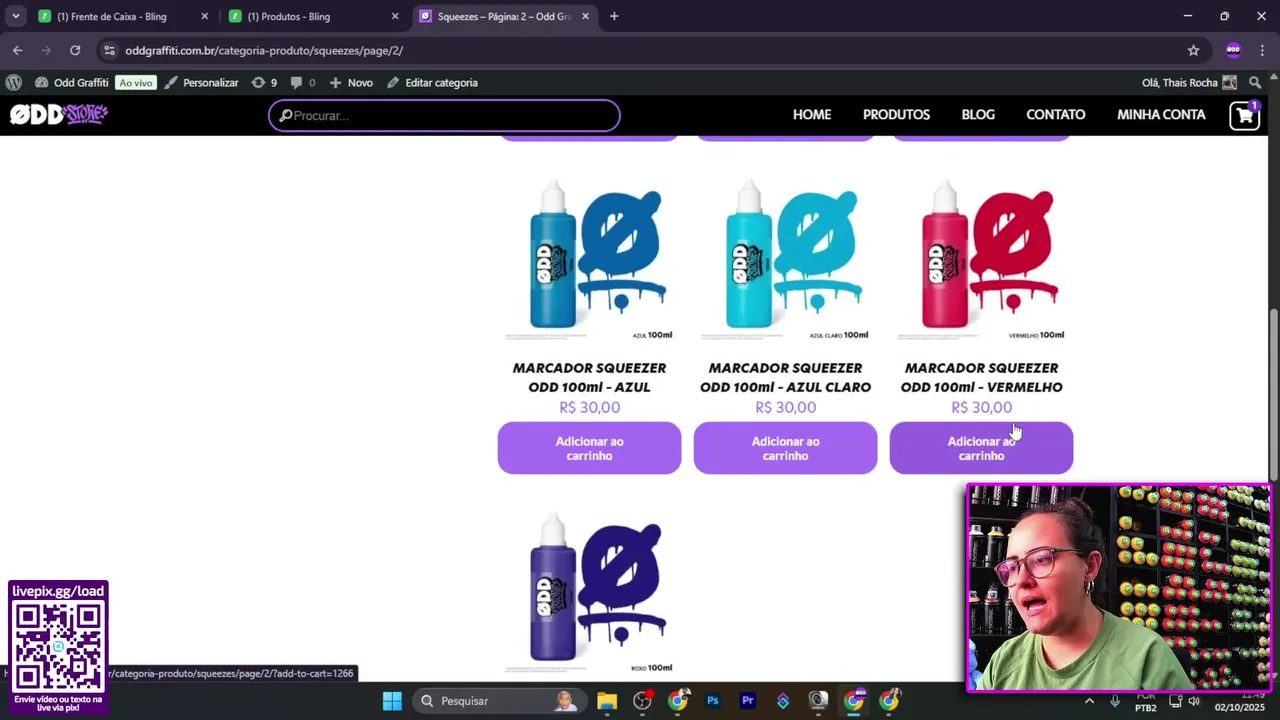Open the blue Squeezer AZUL product image

[x=589, y=260]
